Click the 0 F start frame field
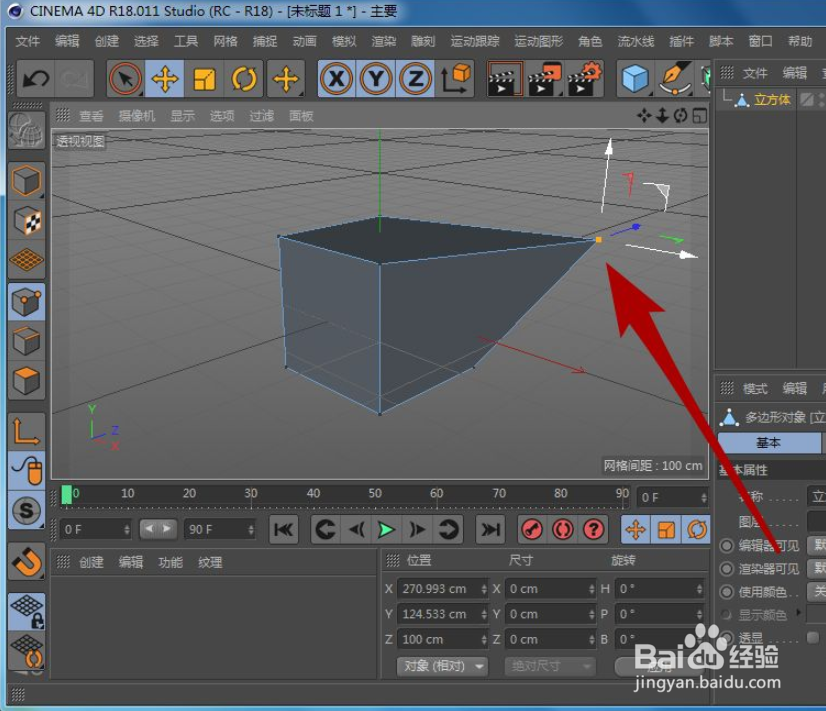This screenshot has width=826, height=711. tap(95, 529)
